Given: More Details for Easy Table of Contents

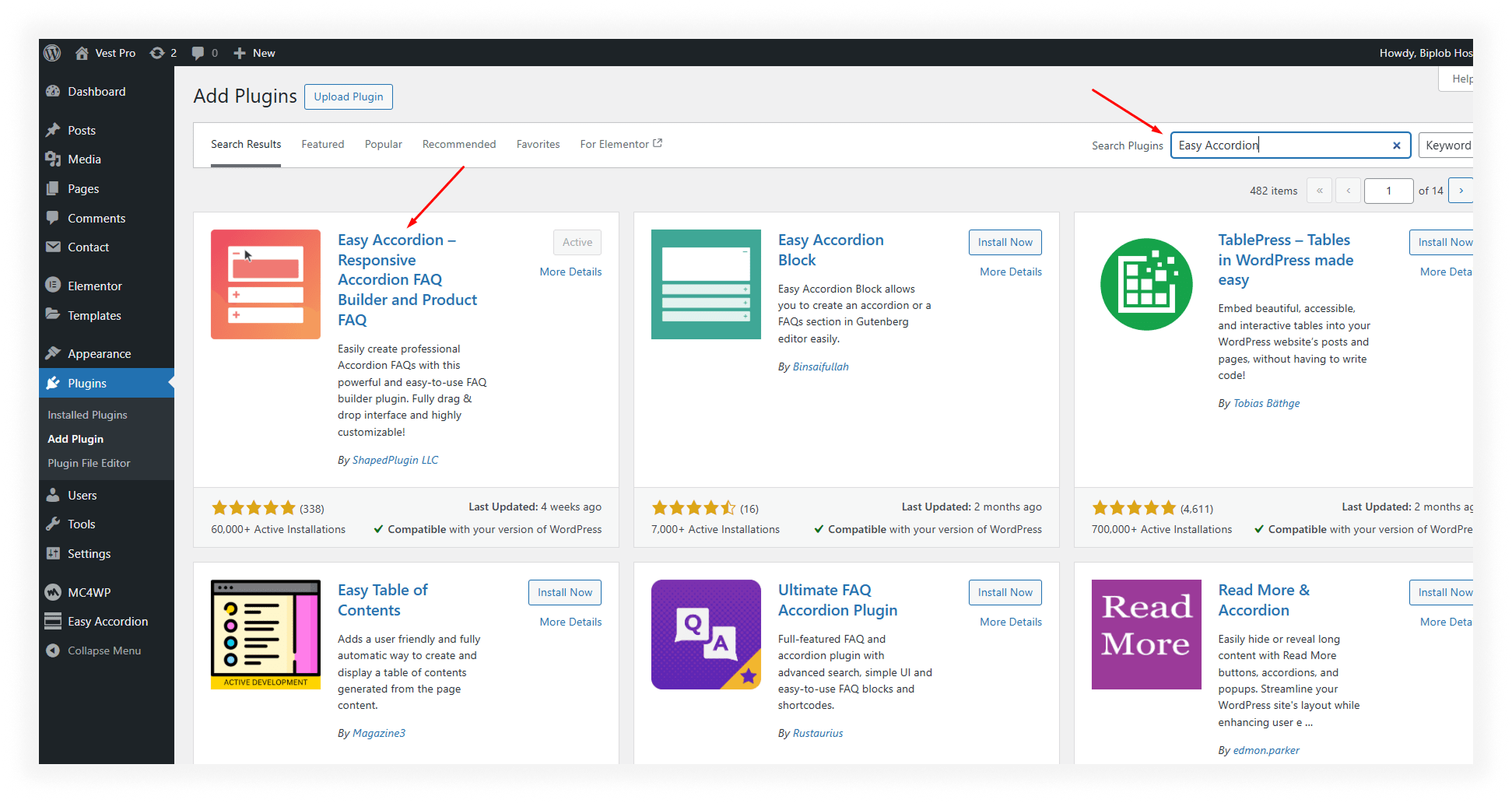Looking at the screenshot, I should coord(570,622).
